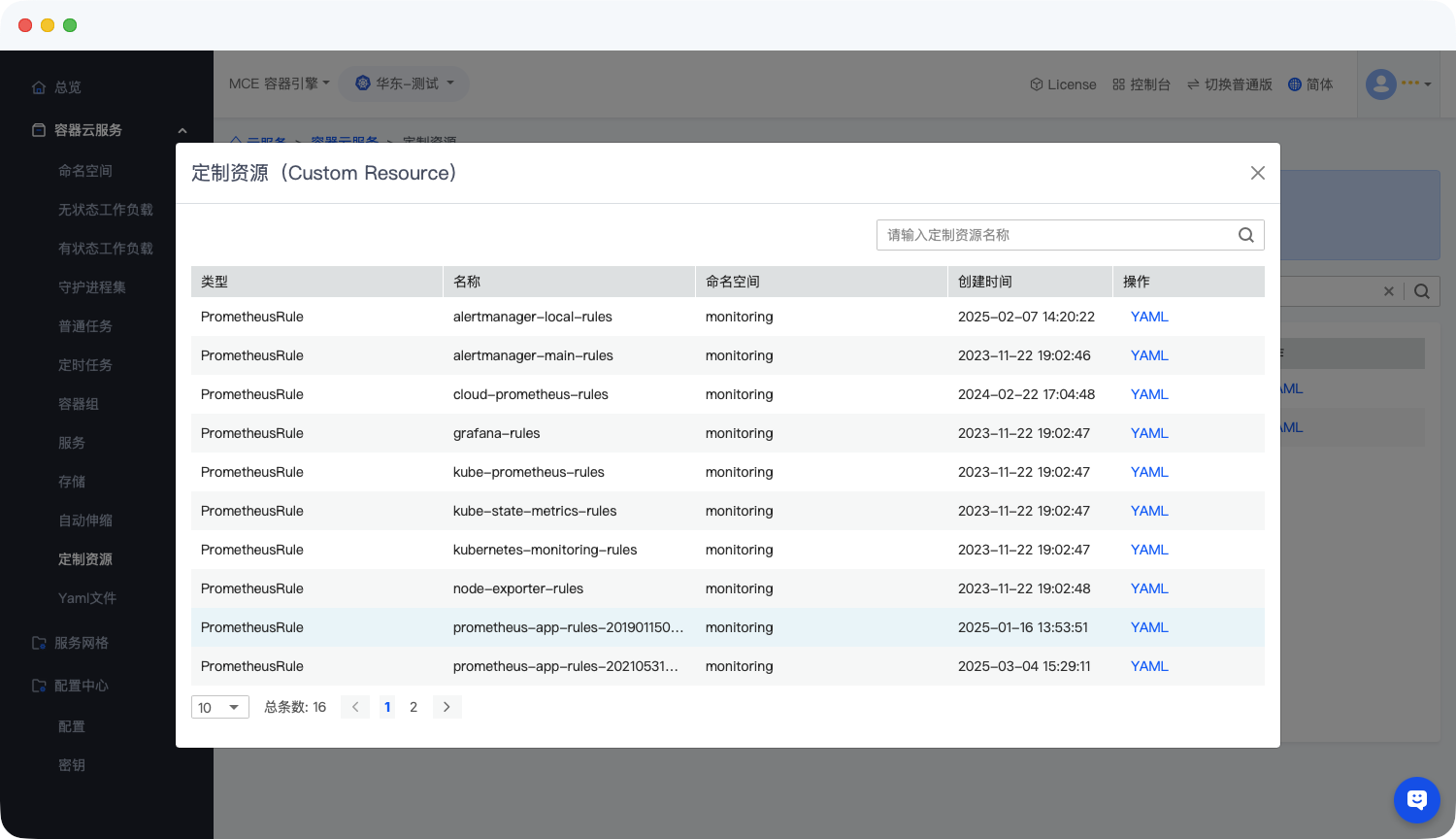This screenshot has height=839, width=1456.
Task: Open the 控制台 console grid icon
Action: click(x=1118, y=84)
